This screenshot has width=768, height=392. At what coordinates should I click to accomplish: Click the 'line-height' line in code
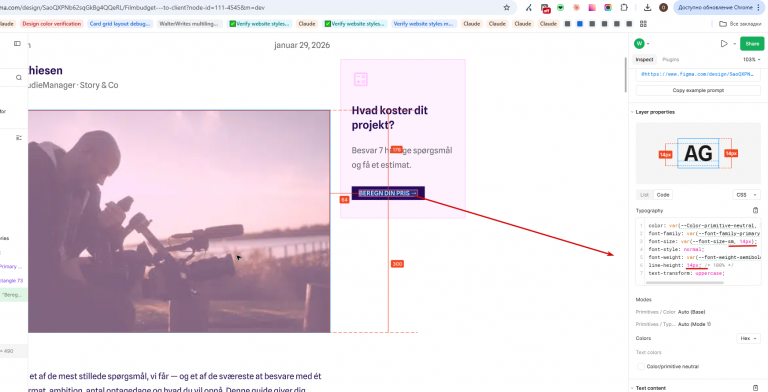[x=691, y=265]
